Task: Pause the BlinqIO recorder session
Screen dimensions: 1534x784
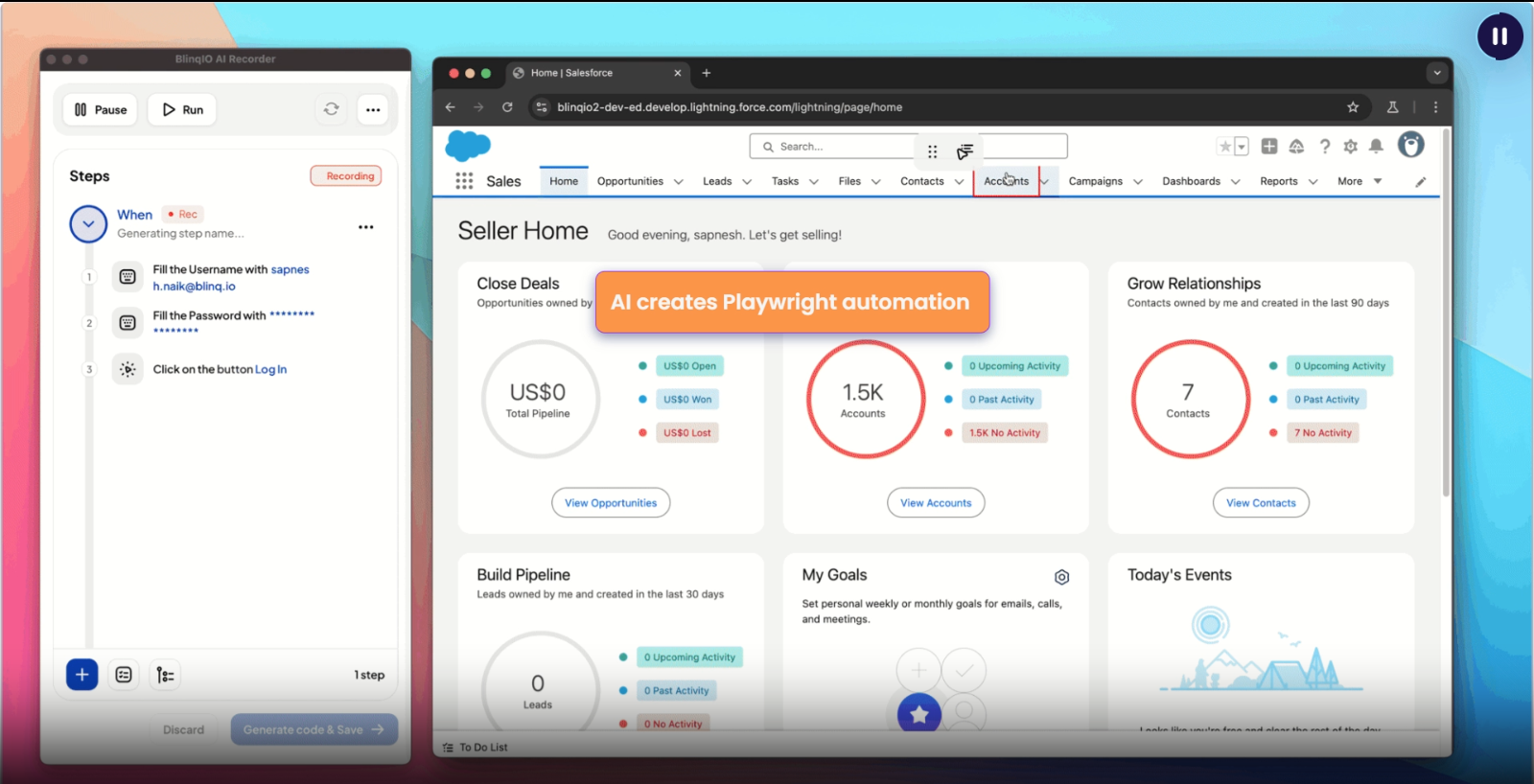Action: point(101,109)
